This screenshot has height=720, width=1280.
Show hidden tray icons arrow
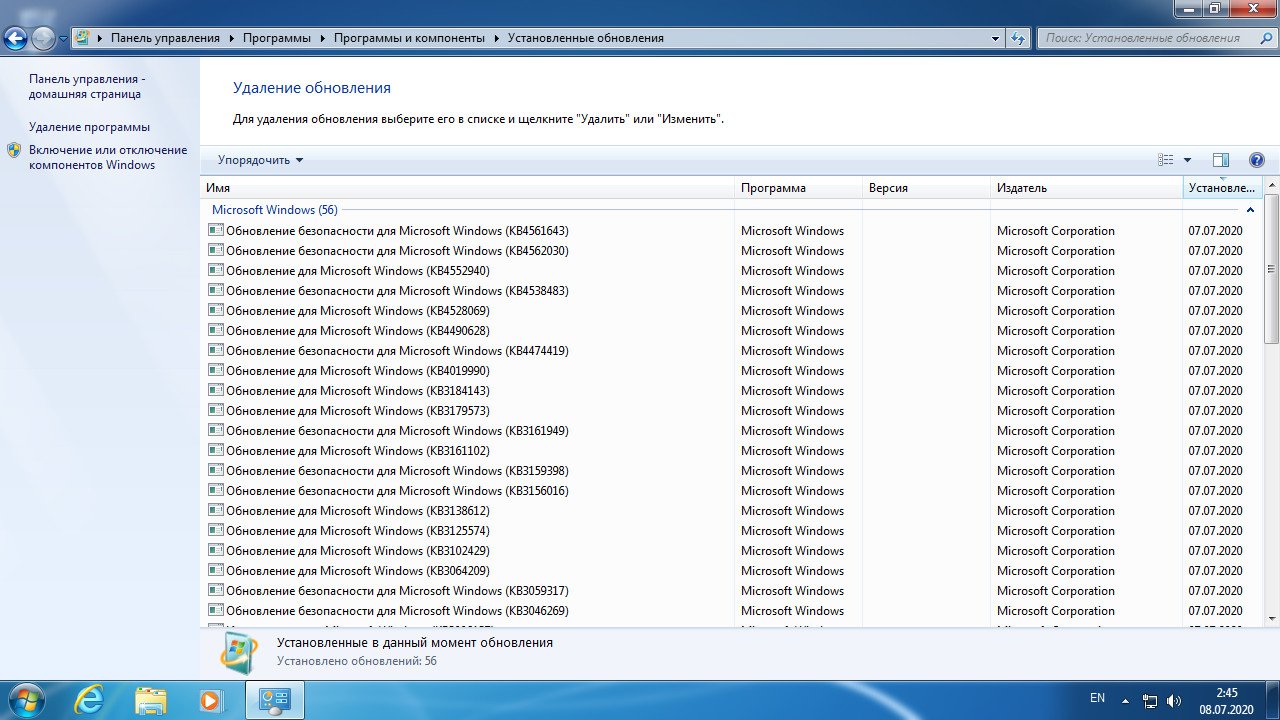click(1125, 700)
